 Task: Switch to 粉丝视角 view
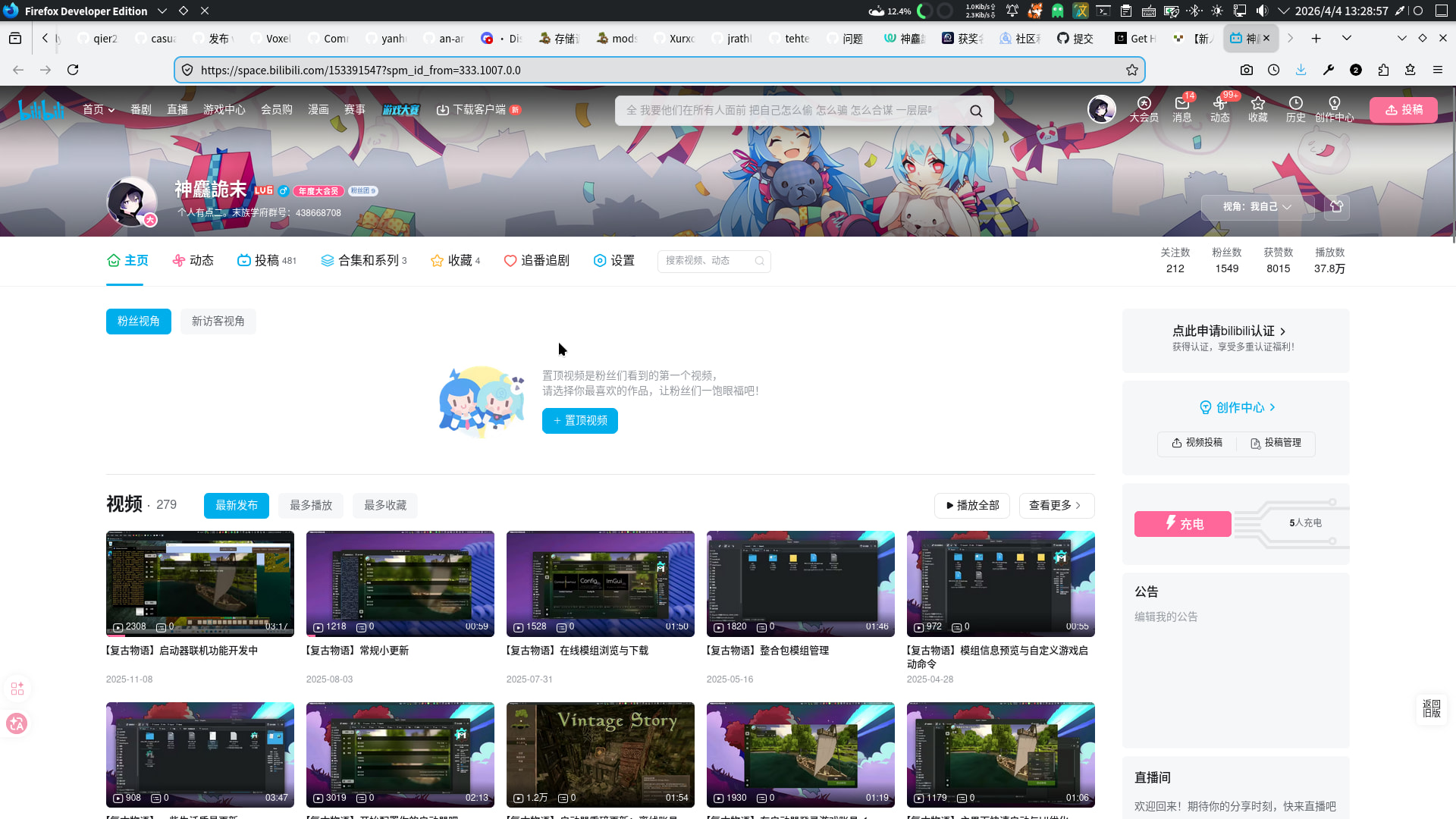[x=138, y=322]
